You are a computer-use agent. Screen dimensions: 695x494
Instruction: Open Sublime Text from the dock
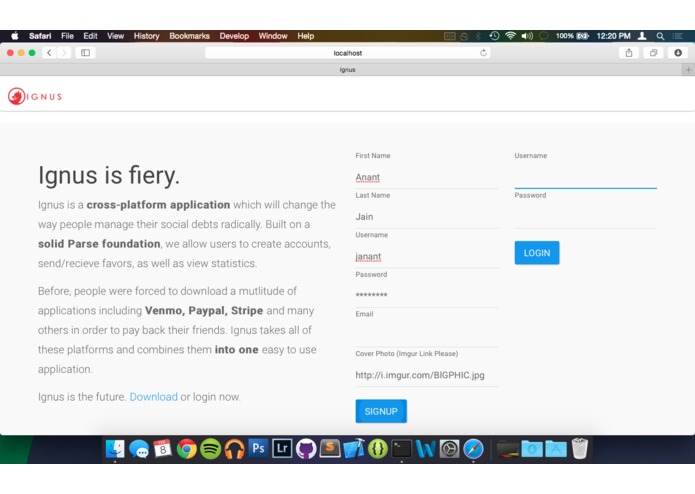(330, 448)
